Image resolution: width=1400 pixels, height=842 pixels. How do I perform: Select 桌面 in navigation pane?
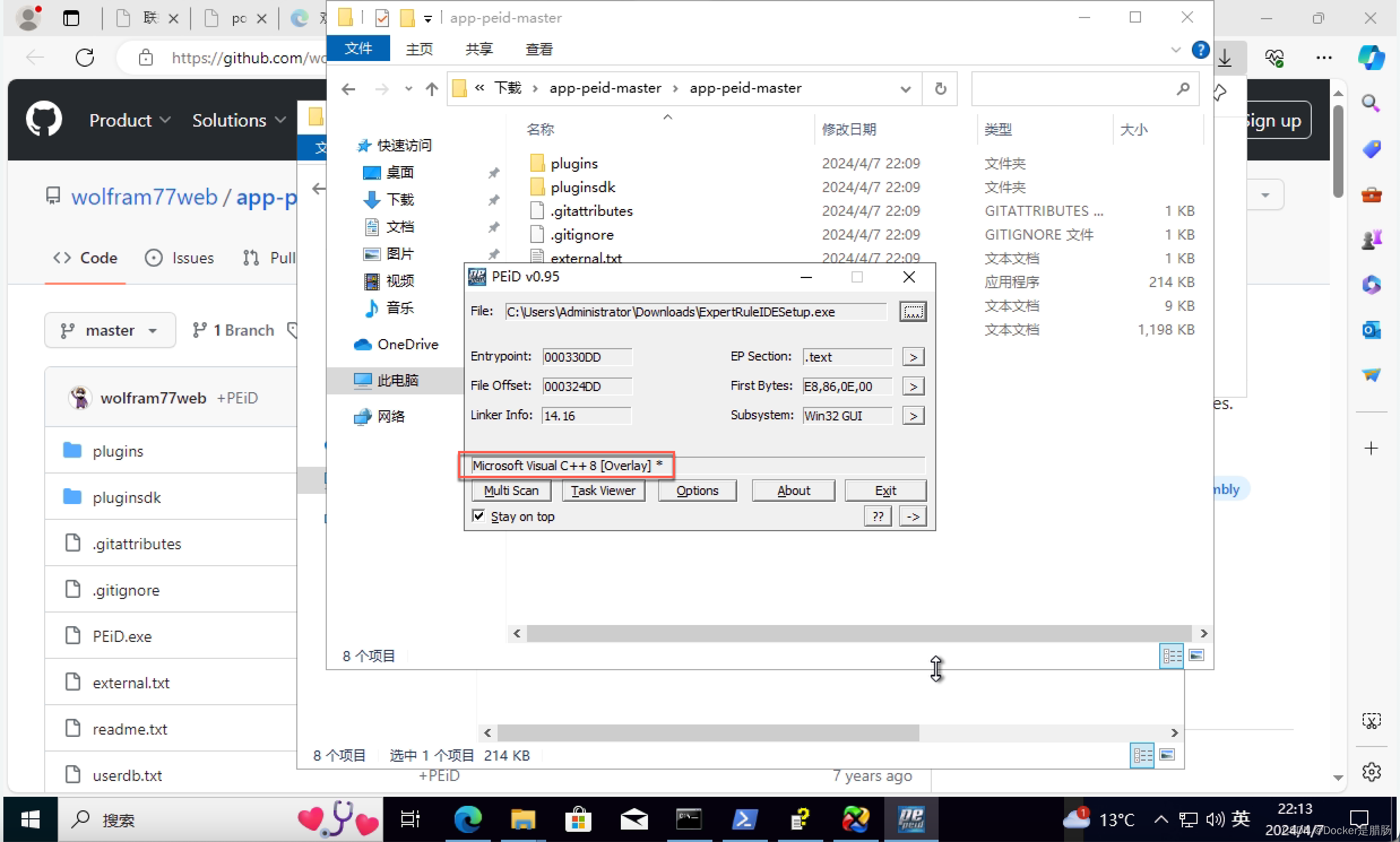pos(389,172)
